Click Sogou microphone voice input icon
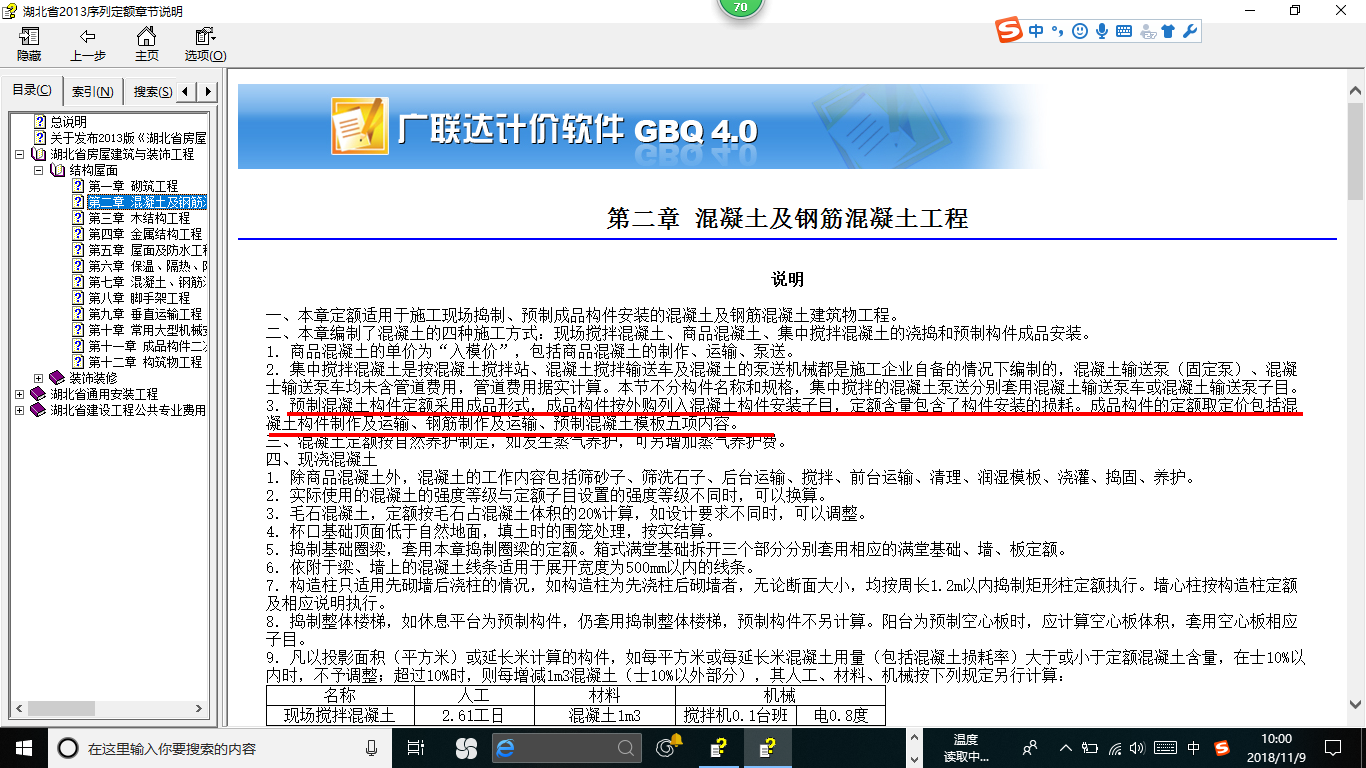This screenshot has width=1366, height=768. pos(1102,31)
